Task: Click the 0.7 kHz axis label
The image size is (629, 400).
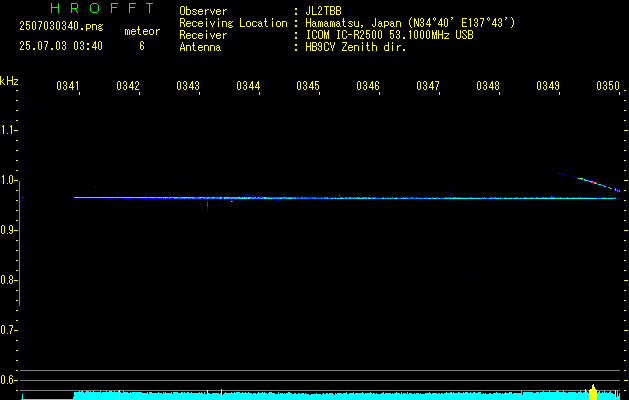Action: (8, 330)
